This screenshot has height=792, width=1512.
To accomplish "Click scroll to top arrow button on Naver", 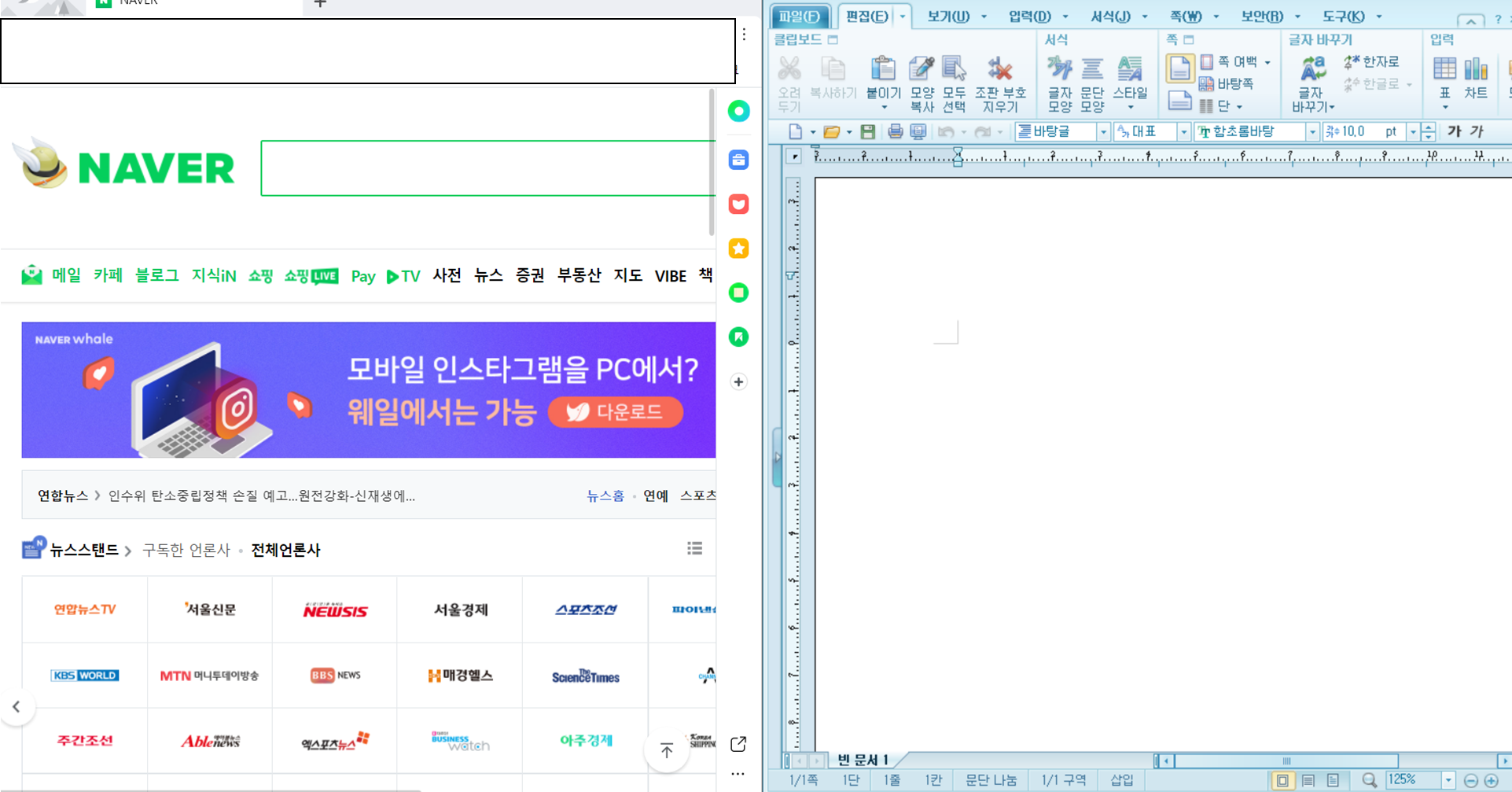I will 667,750.
